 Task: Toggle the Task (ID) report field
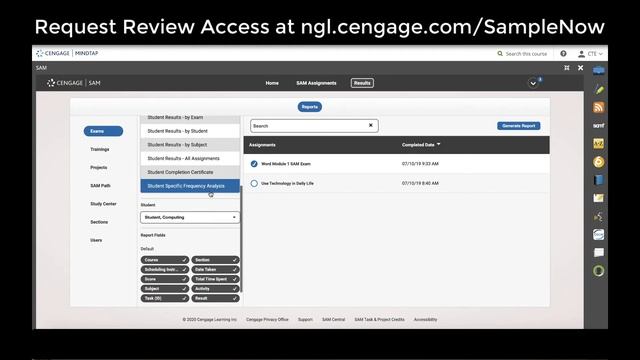point(164,298)
